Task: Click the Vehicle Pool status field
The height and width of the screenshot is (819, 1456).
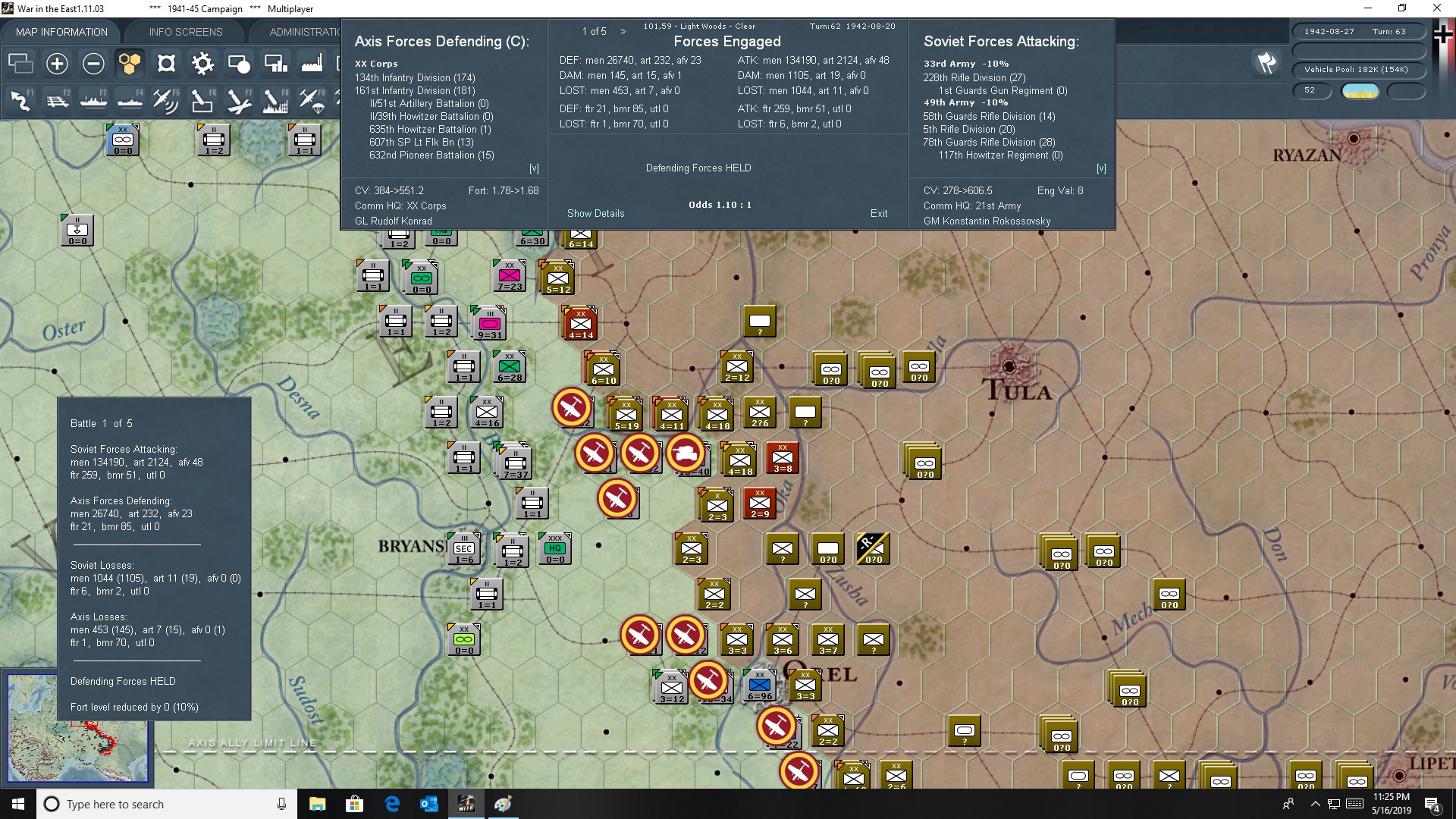Action: [1359, 70]
